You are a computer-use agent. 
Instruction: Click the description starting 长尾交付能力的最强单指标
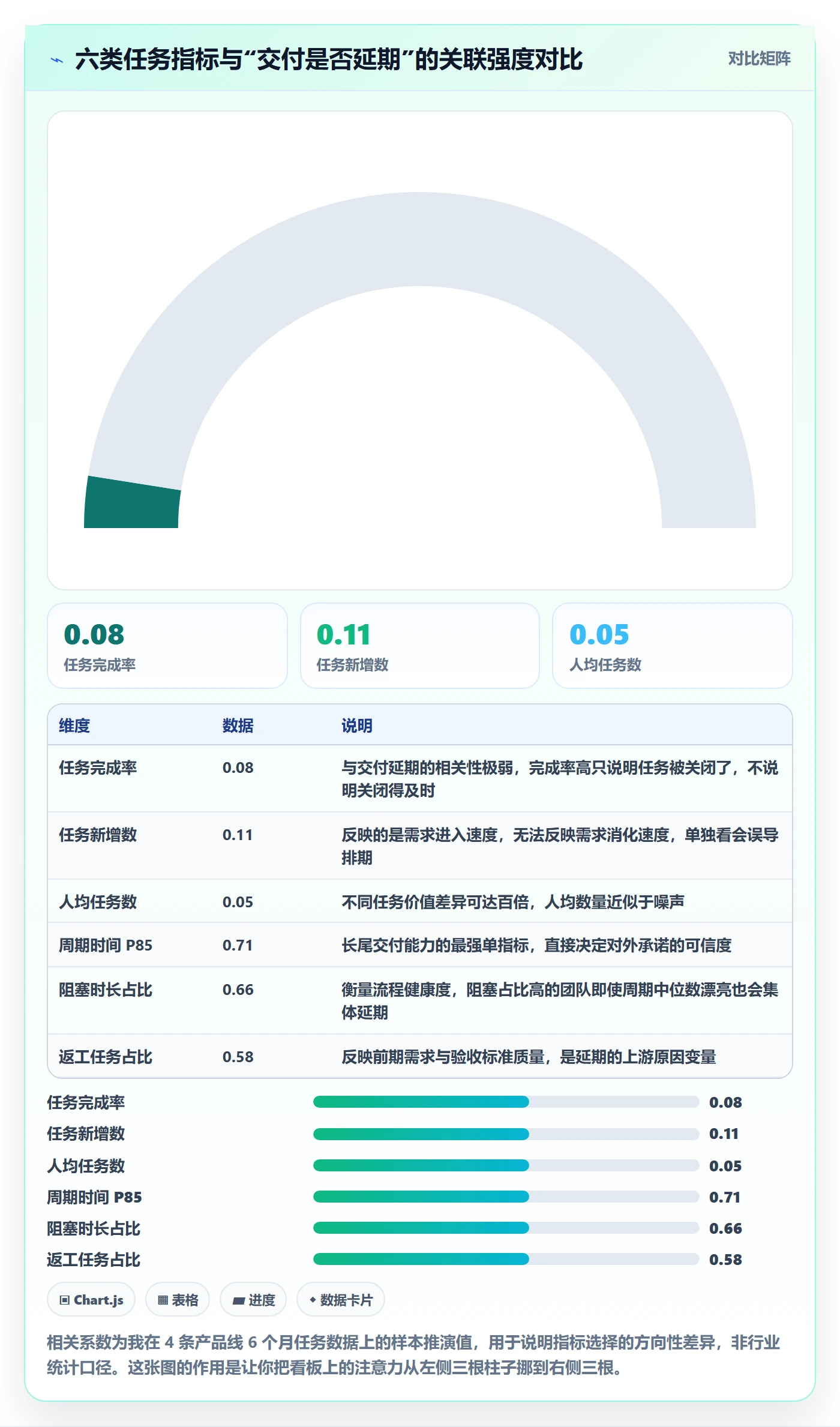click(x=536, y=945)
